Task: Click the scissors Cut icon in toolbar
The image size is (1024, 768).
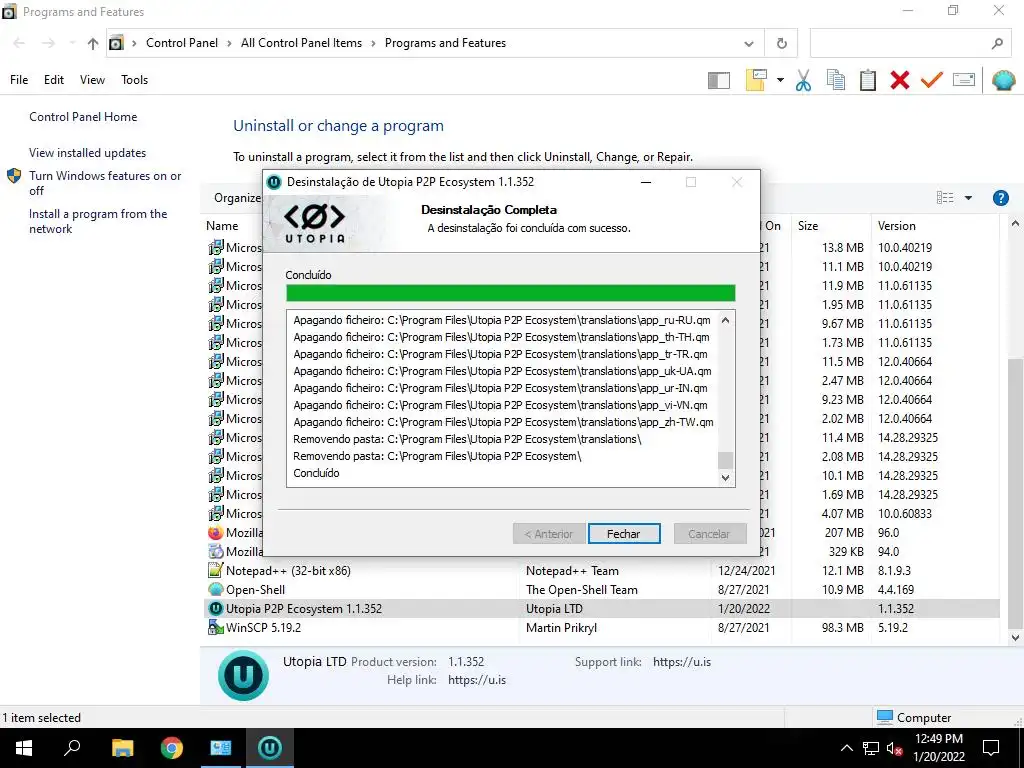Action: point(803,80)
